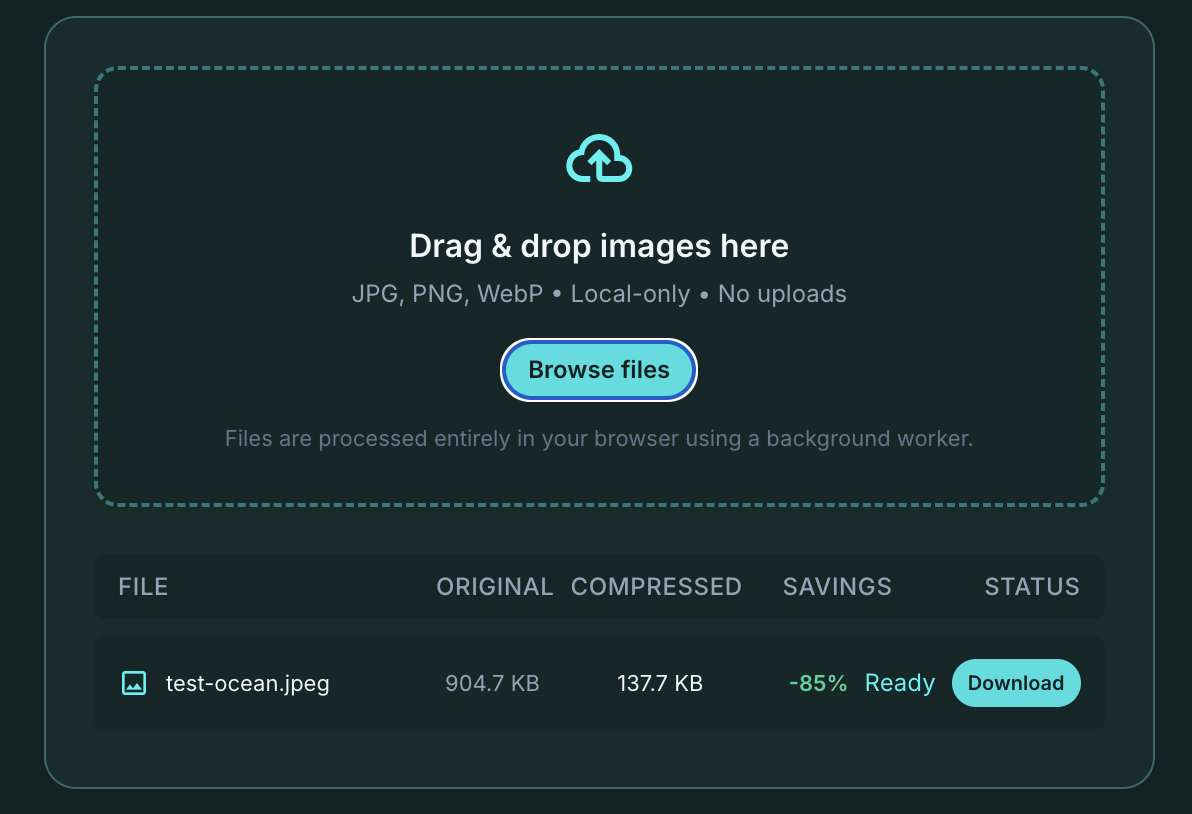Click the Drag & drop images here heading
This screenshot has width=1192, height=814.
pos(598,246)
